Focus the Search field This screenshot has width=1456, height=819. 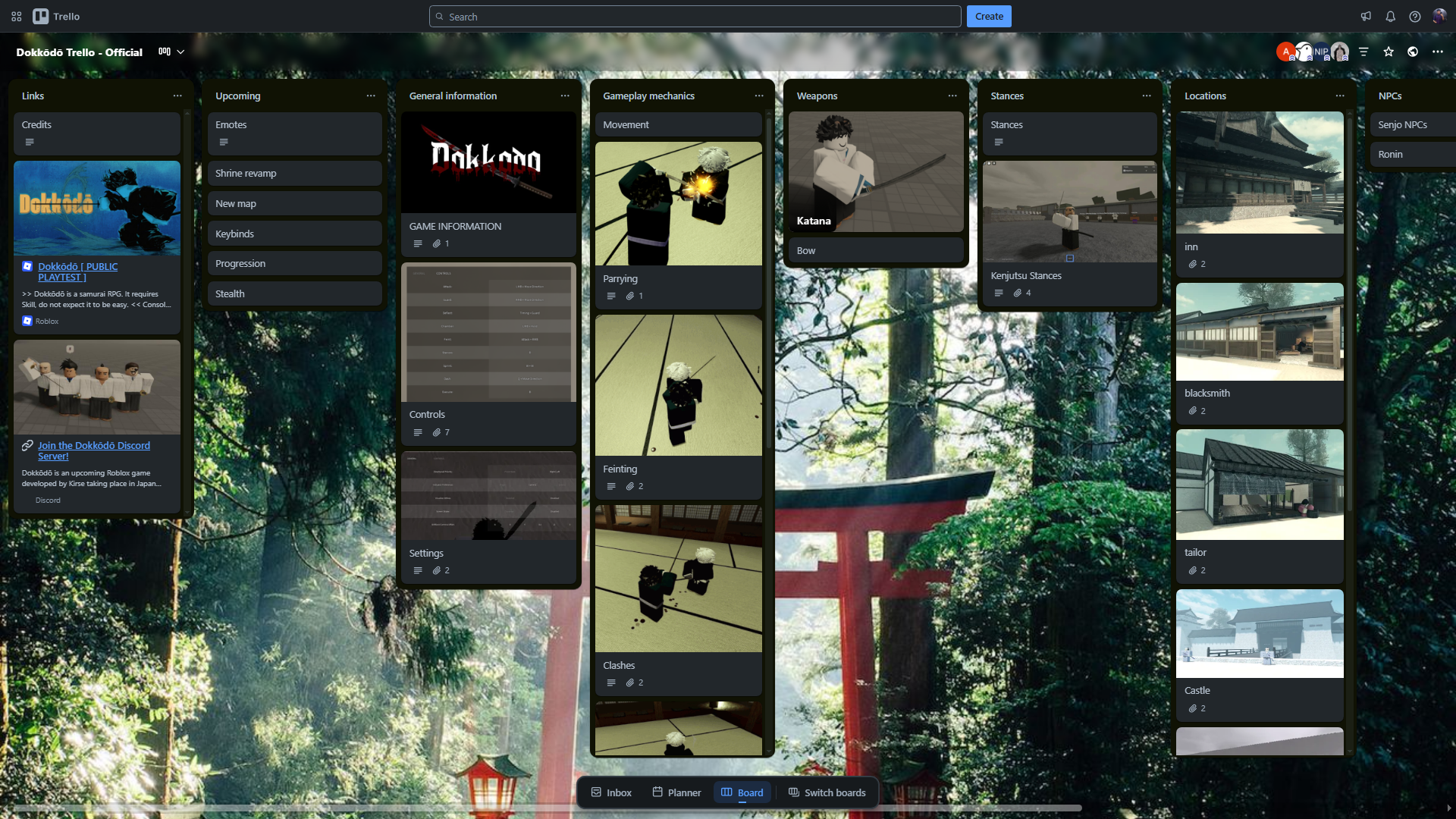pos(695,16)
